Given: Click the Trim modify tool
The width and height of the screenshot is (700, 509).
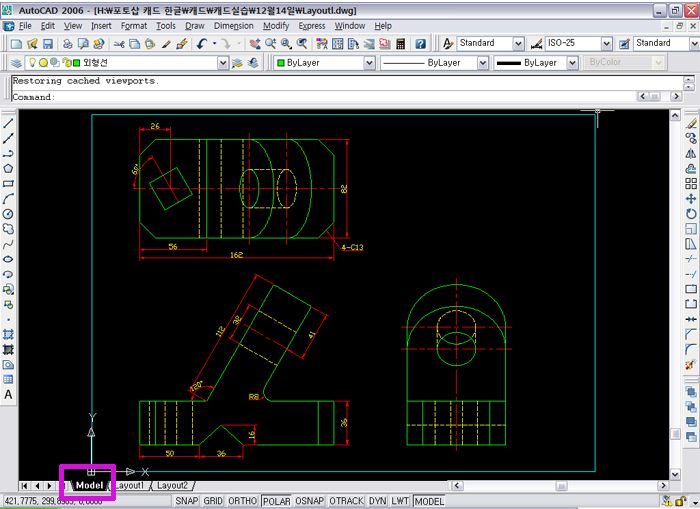Looking at the screenshot, I should pos(691,259).
